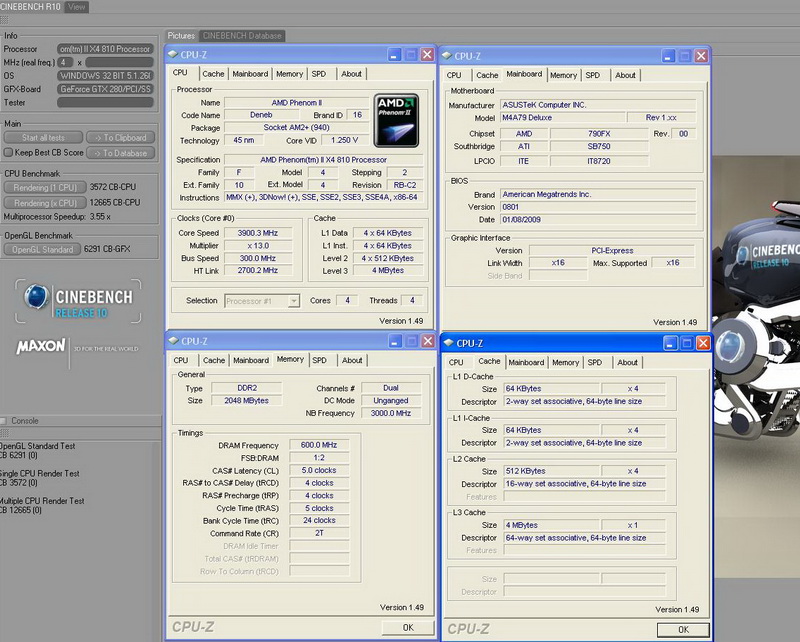Click the title bar icon of the Mainboard CPU-Z window
The height and width of the screenshot is (642, 800).
click(447, 56)
